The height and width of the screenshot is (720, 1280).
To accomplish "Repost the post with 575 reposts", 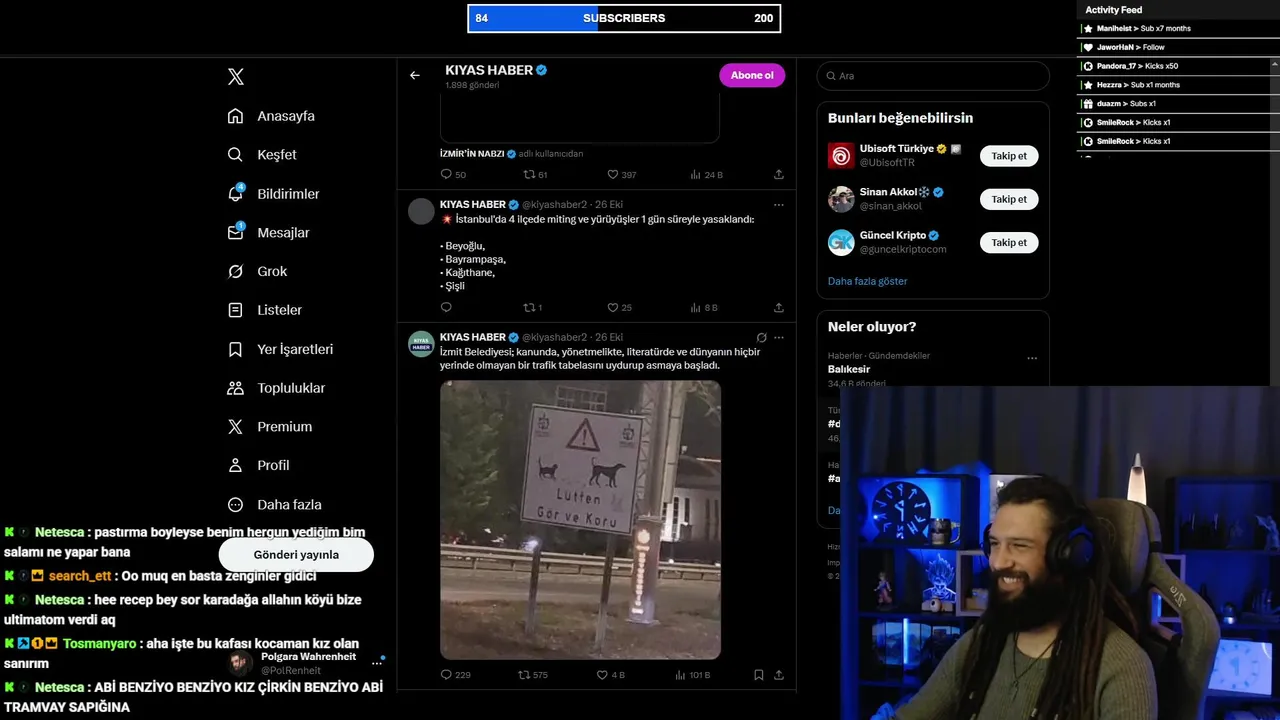I will point(533,675).
